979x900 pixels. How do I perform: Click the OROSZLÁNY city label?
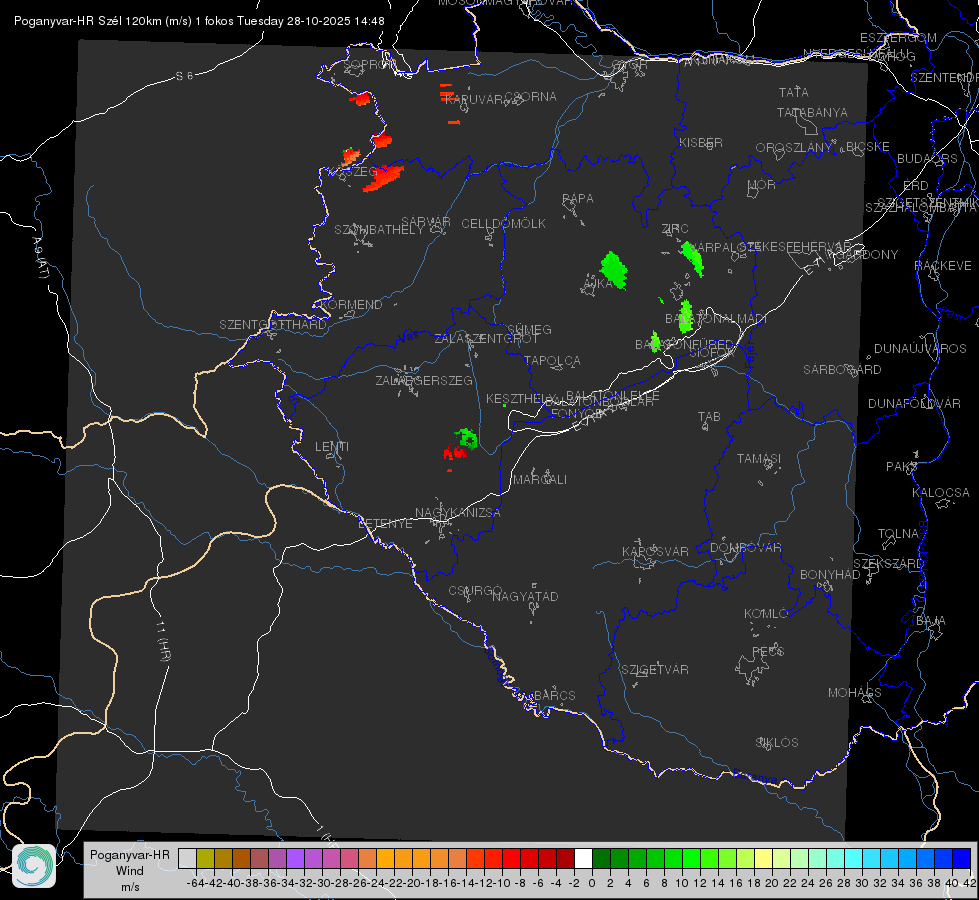[x=794, y=147]
